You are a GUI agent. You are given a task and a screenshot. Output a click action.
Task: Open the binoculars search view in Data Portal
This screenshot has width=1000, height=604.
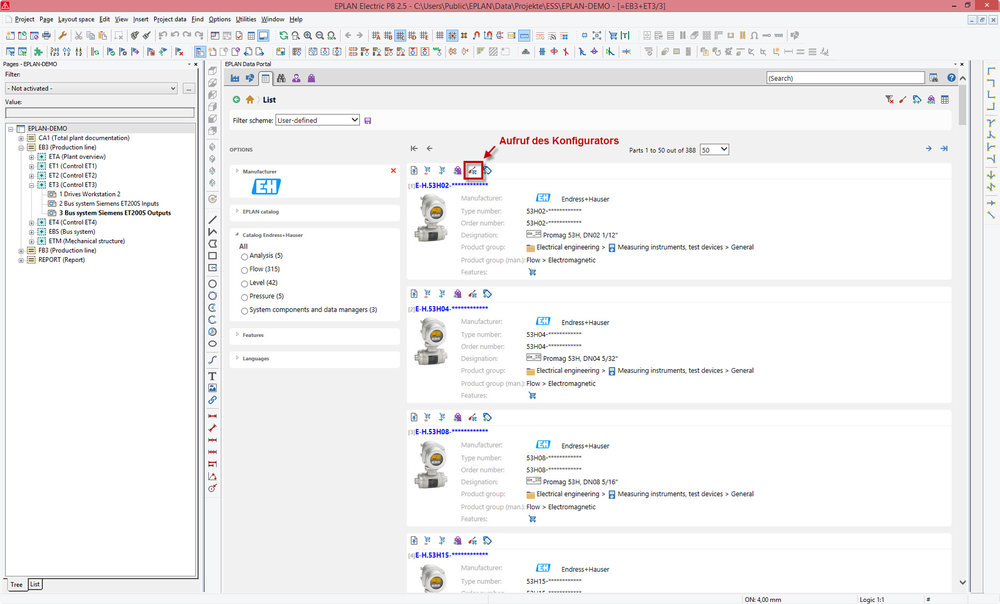coord(281,78)
